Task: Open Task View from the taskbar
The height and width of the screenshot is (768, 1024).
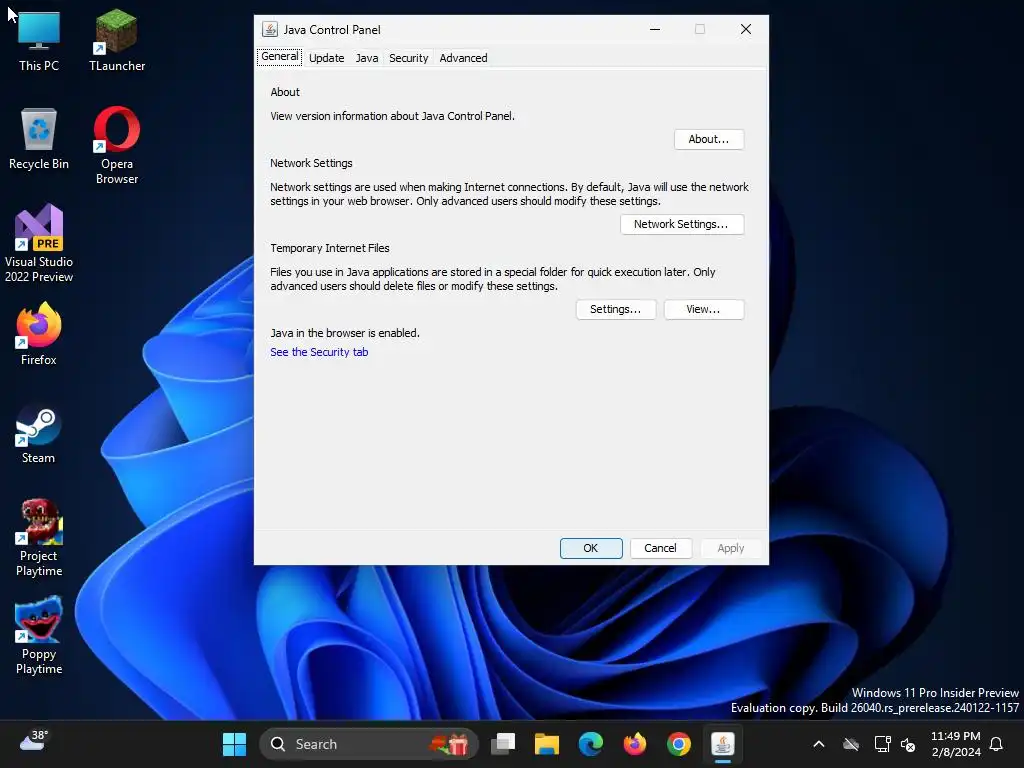Action: pos(503,744)
